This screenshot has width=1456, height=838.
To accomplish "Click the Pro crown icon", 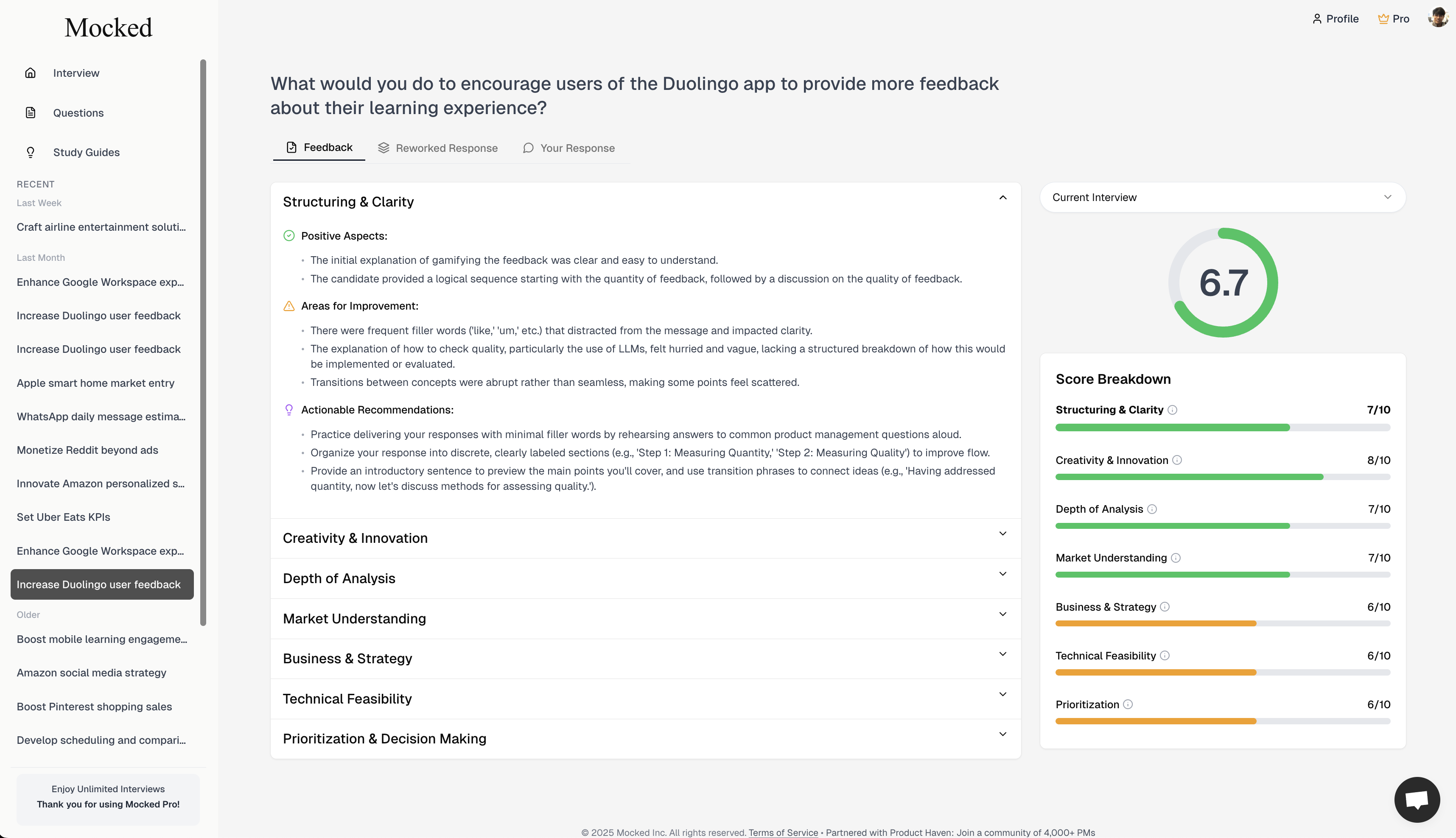I will pyautogui.click(x=1383, y=19).
